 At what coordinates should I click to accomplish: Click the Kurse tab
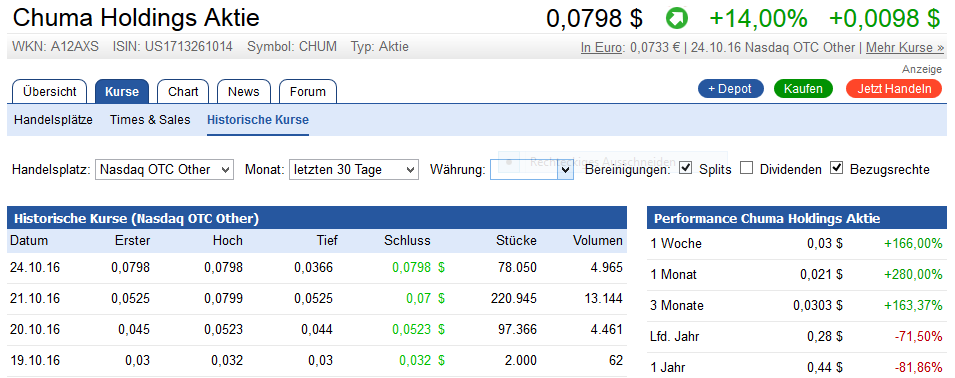tap(122, 91)
